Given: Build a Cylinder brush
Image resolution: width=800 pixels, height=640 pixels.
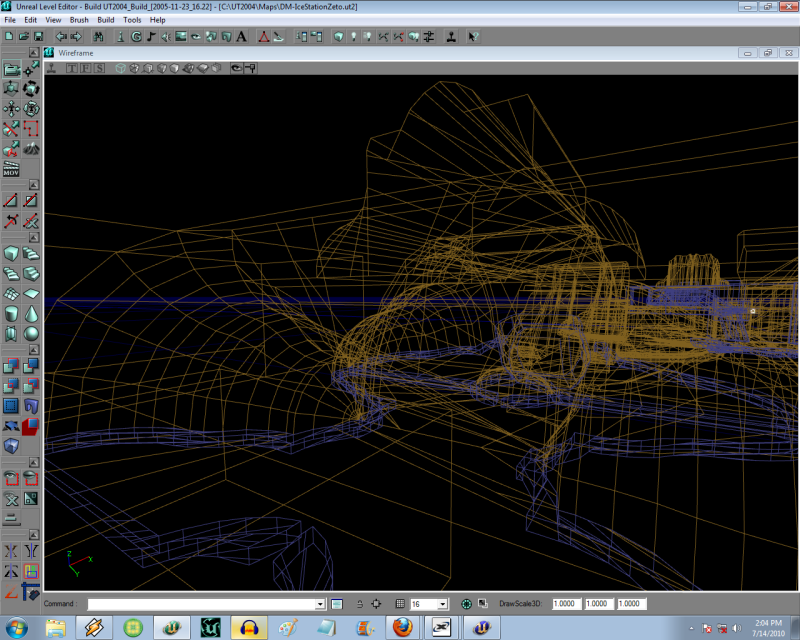Looking at the screenshot, I should pos(11,314).
